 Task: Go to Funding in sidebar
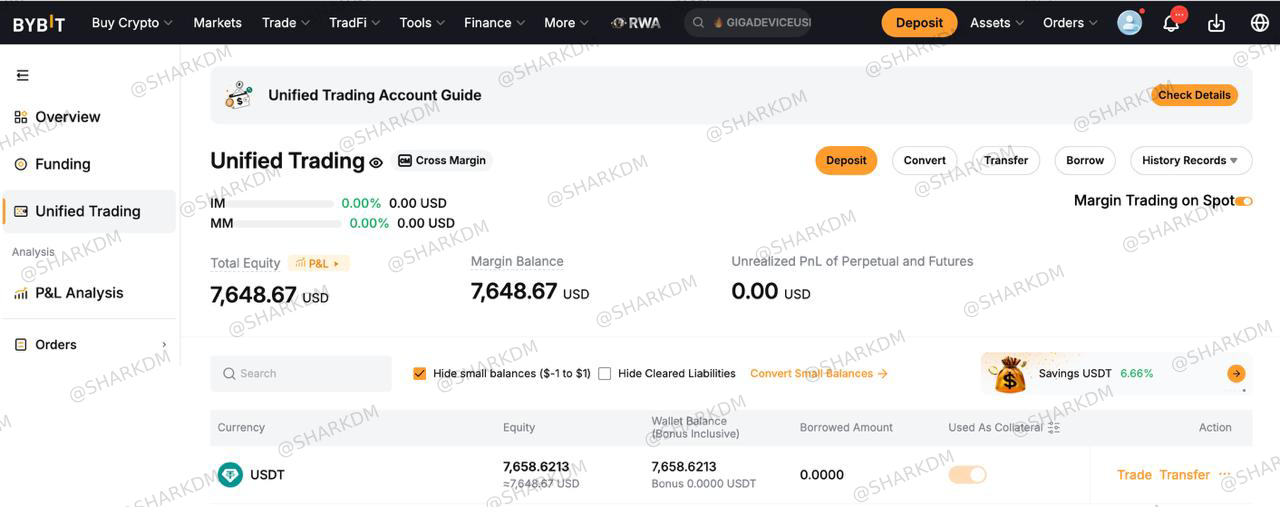(x=89, y=164)
